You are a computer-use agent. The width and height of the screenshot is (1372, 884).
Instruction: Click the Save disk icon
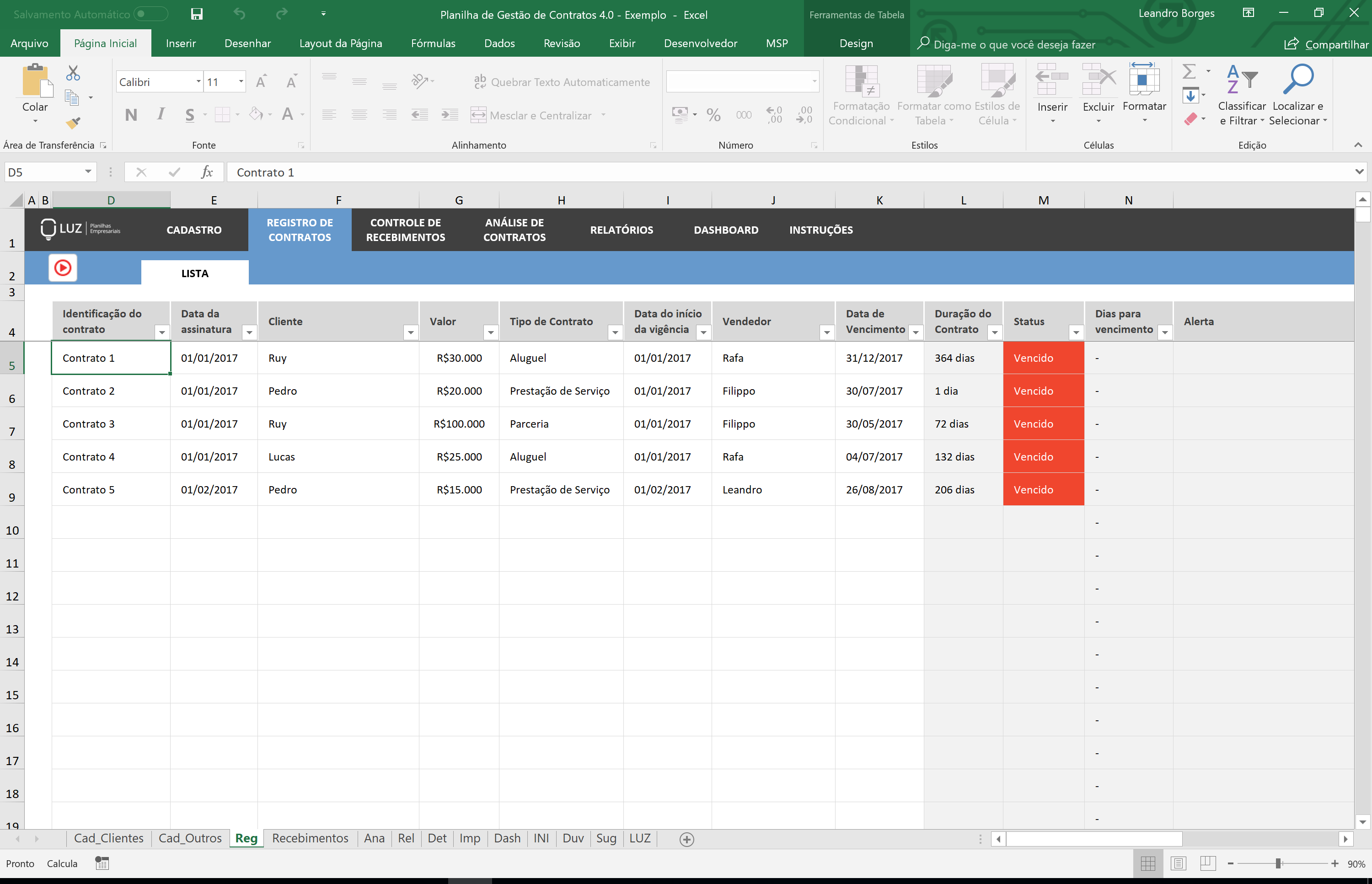point(196,14)
